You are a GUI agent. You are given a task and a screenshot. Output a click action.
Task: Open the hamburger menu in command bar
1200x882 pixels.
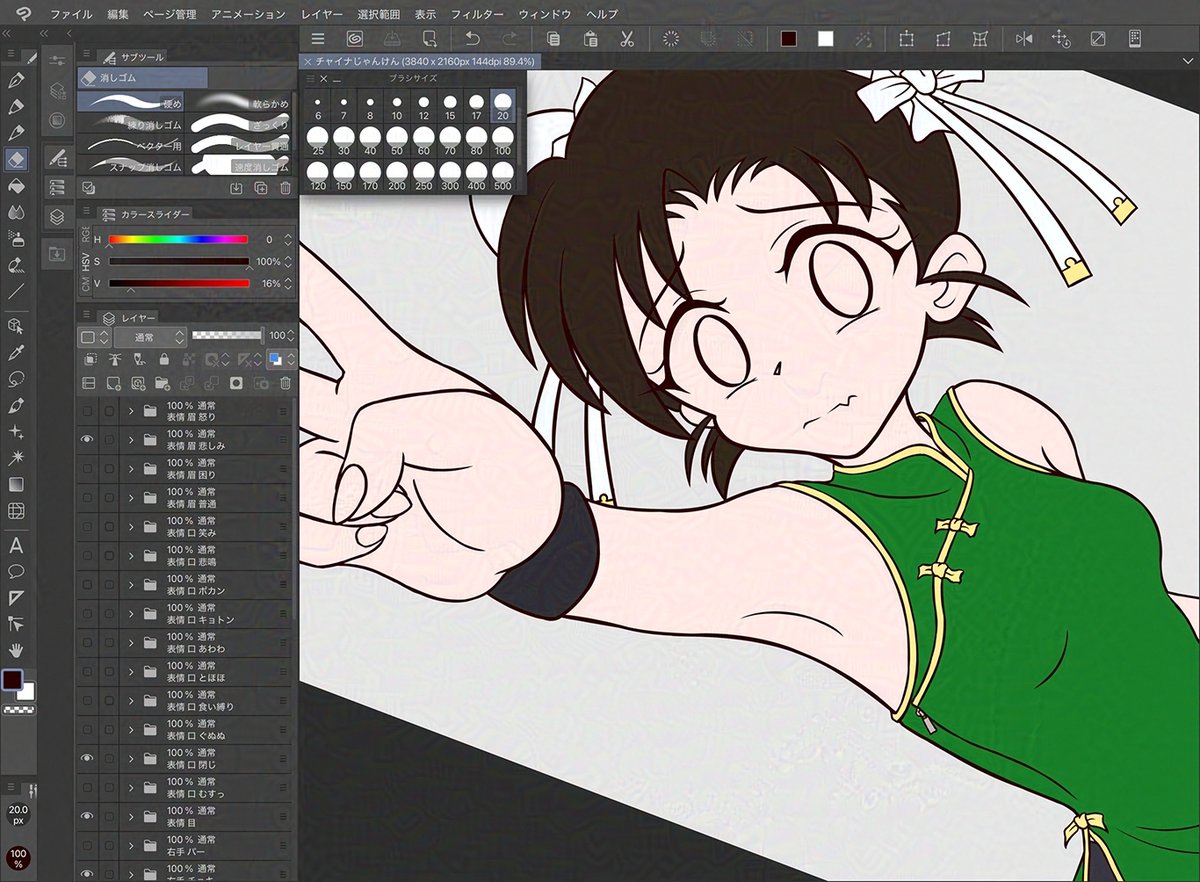click(318, 39)
